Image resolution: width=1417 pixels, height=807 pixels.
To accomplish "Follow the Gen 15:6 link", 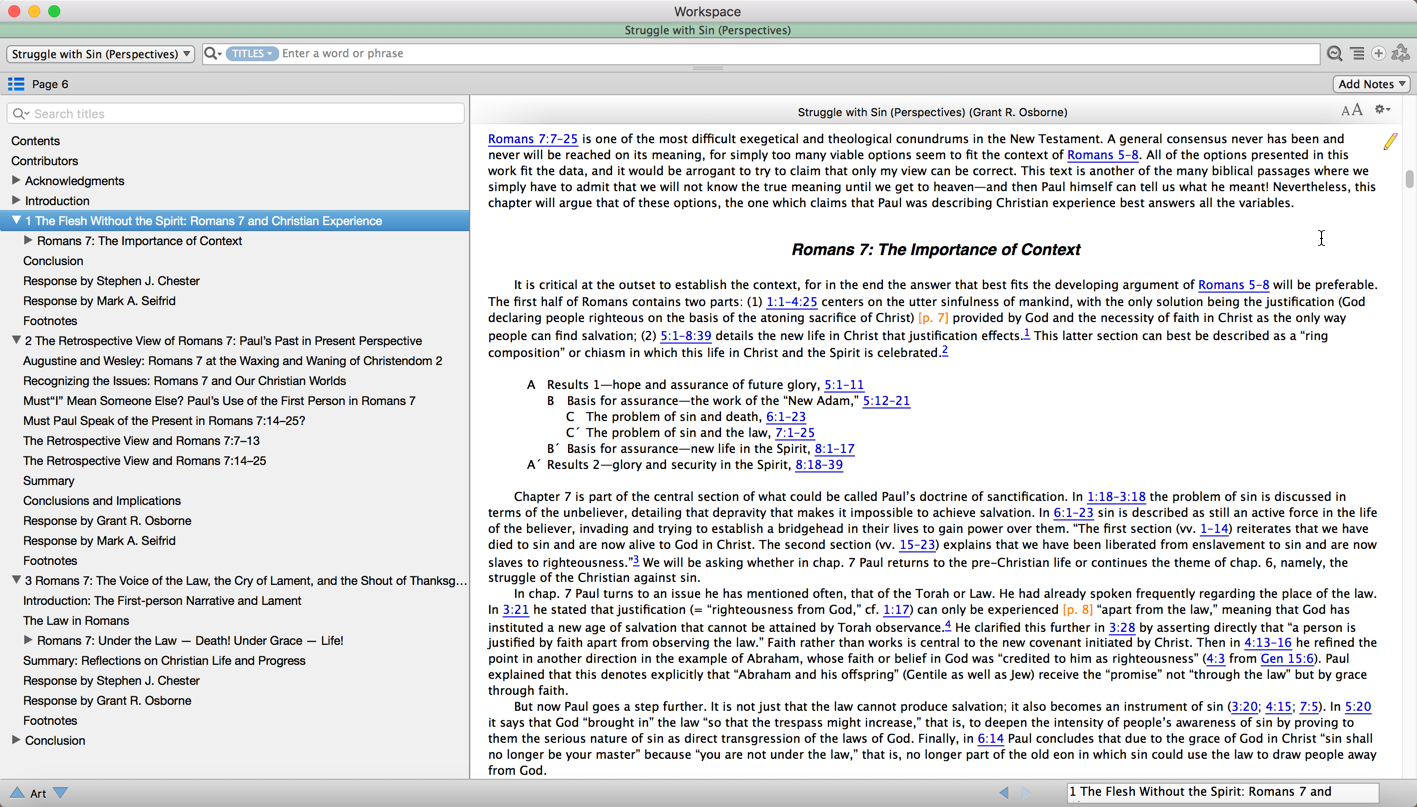I will [1287, 659].
